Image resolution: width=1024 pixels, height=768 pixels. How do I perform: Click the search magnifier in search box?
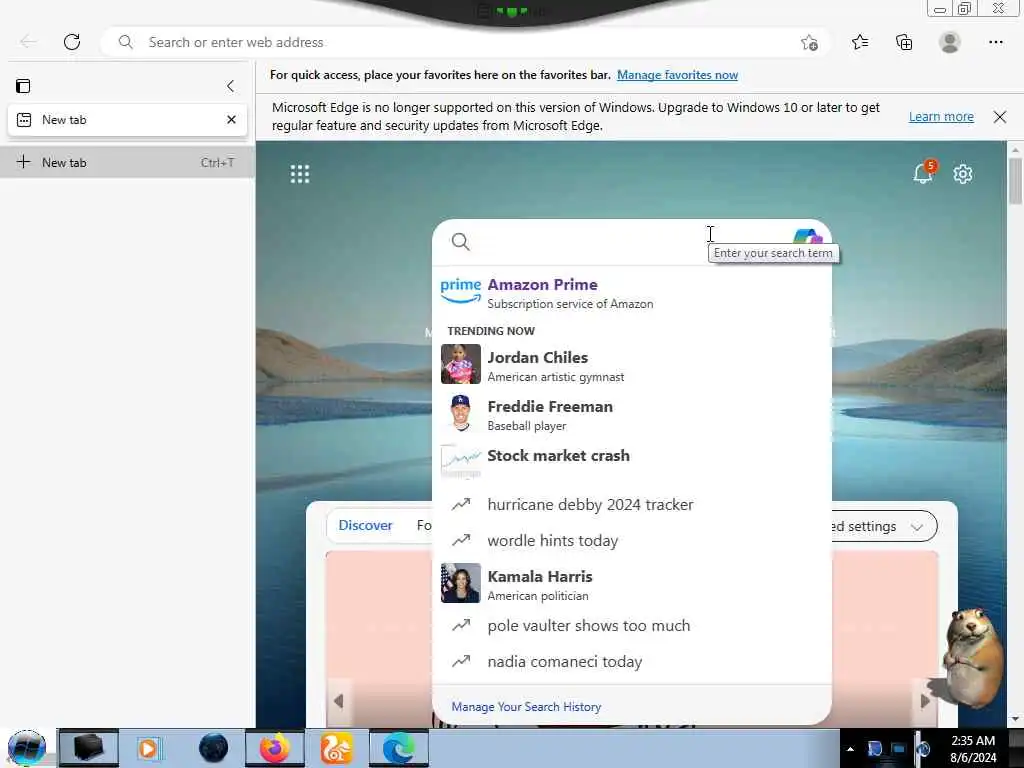(x=460, y=242)
